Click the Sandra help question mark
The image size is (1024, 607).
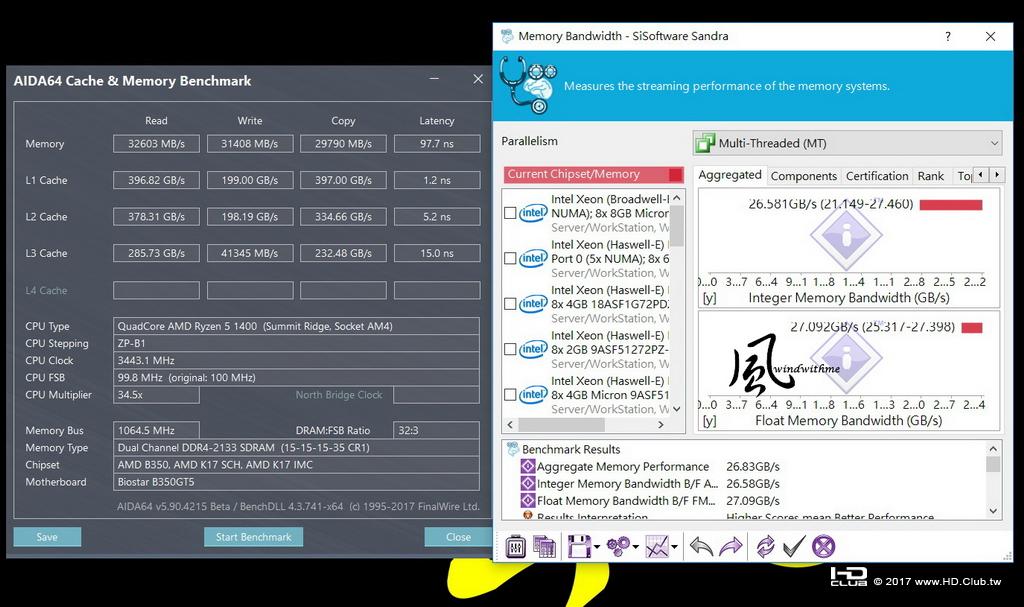[x=948, y=37]
